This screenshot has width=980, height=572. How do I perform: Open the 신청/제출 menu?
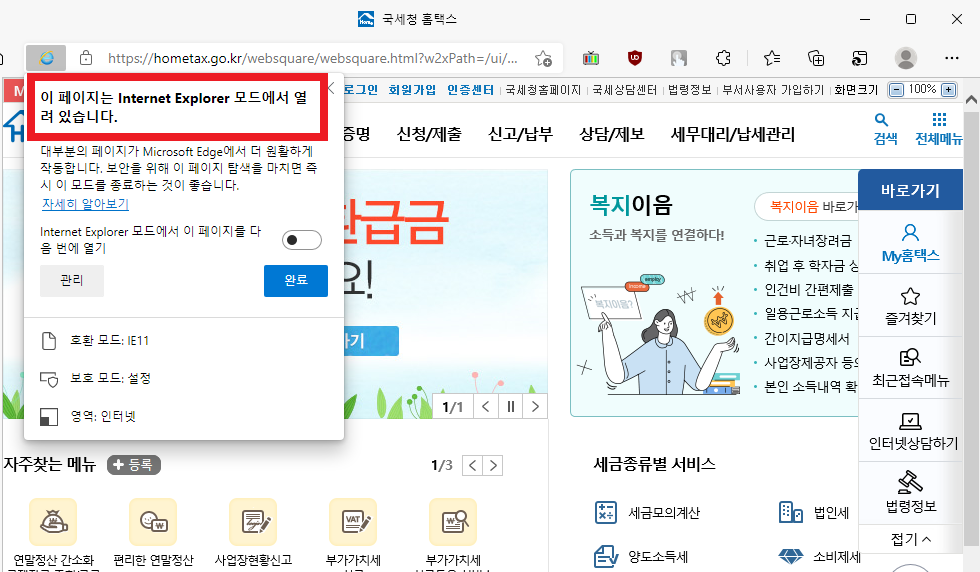pos(429,134)
